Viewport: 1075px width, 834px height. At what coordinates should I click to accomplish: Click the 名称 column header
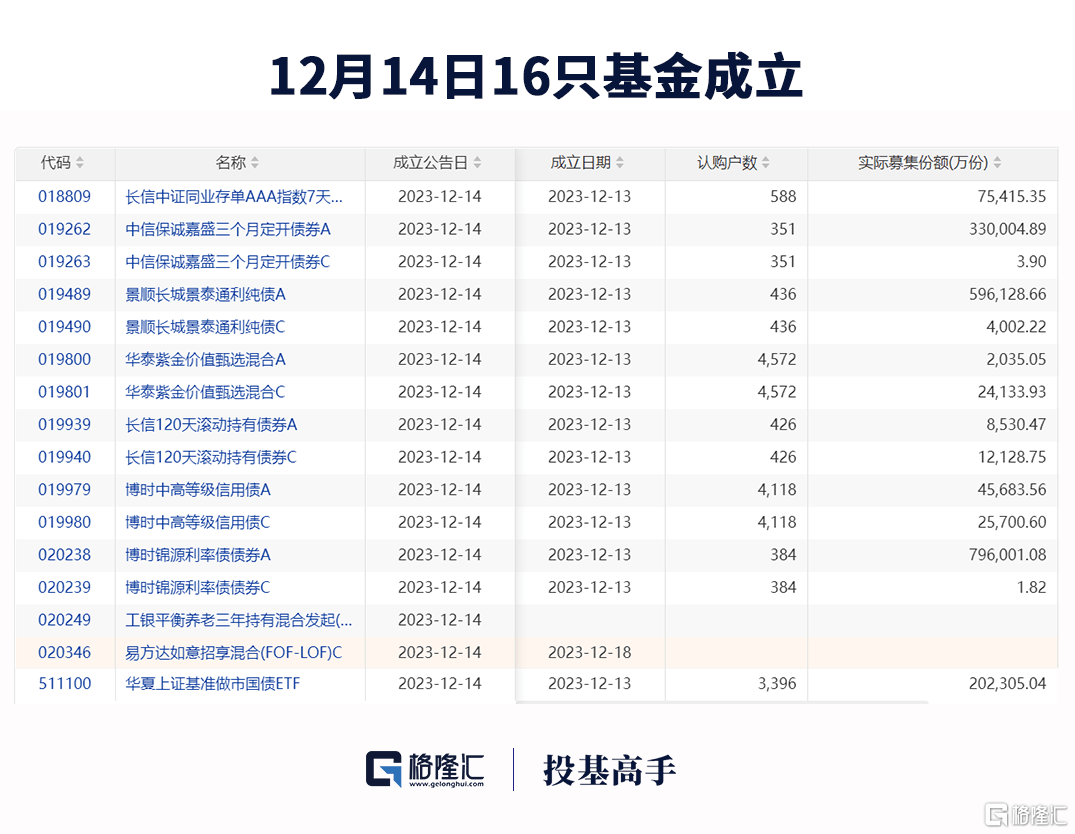[240, 163]
